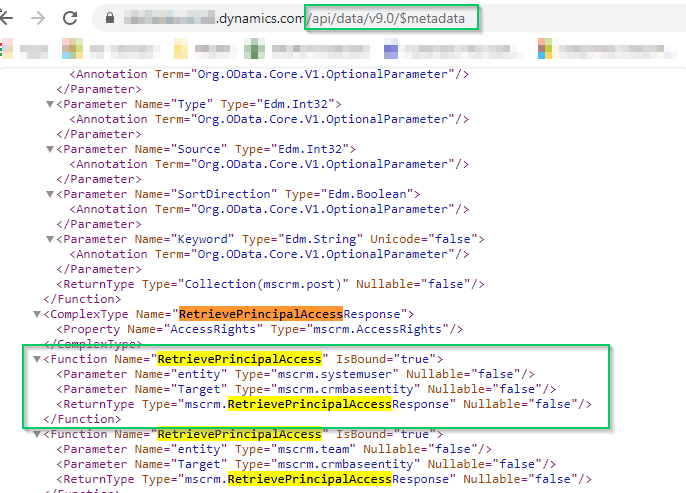Screen dimensions: 686x493
Task: Click orange highlighted RetrievePrincipalAccess in ComplexType
Action: (x=261, y=314)
